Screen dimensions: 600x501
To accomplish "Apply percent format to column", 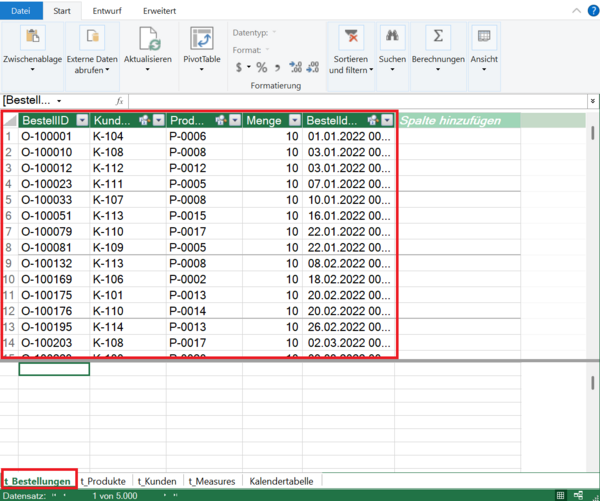I will [261, 68].
